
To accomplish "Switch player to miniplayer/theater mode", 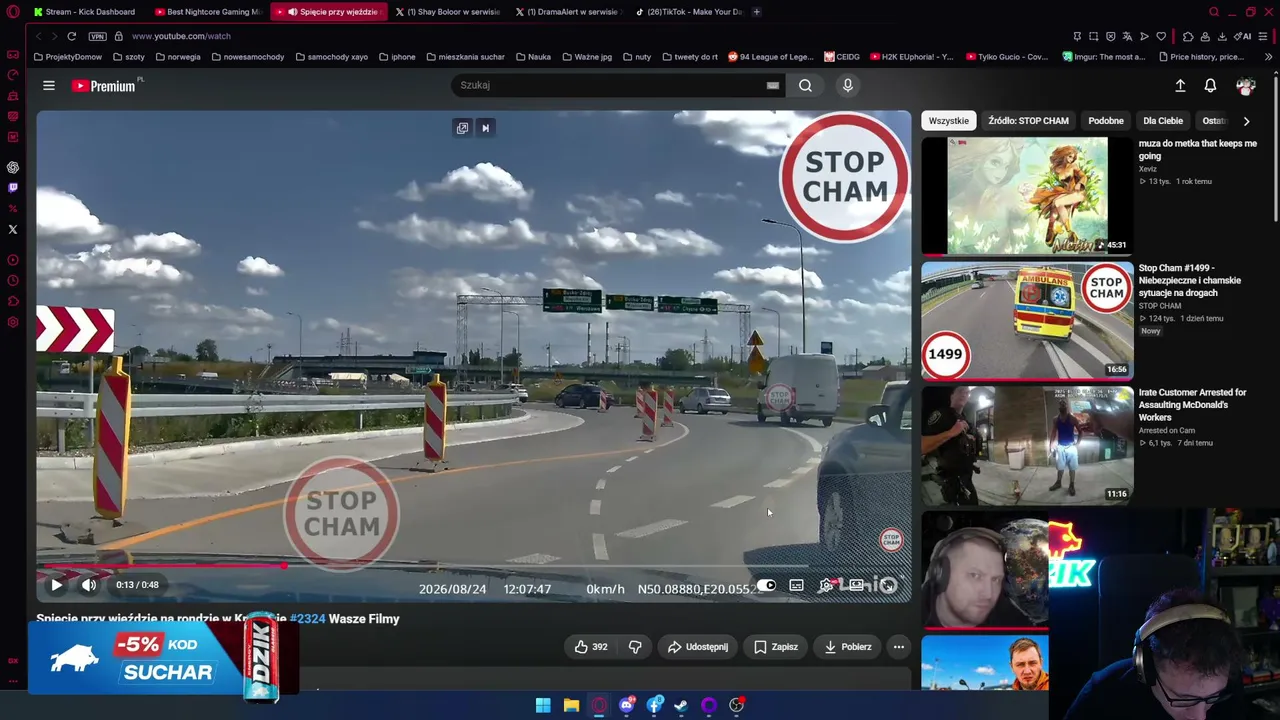I will pos(857,585).
